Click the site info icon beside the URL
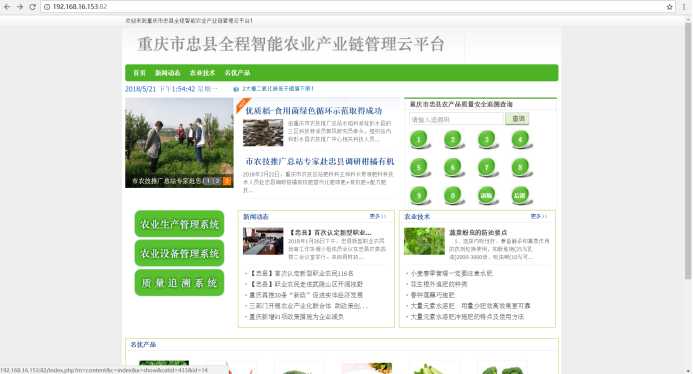The width and height of the screenshot is (693, 374). (47, 7)
